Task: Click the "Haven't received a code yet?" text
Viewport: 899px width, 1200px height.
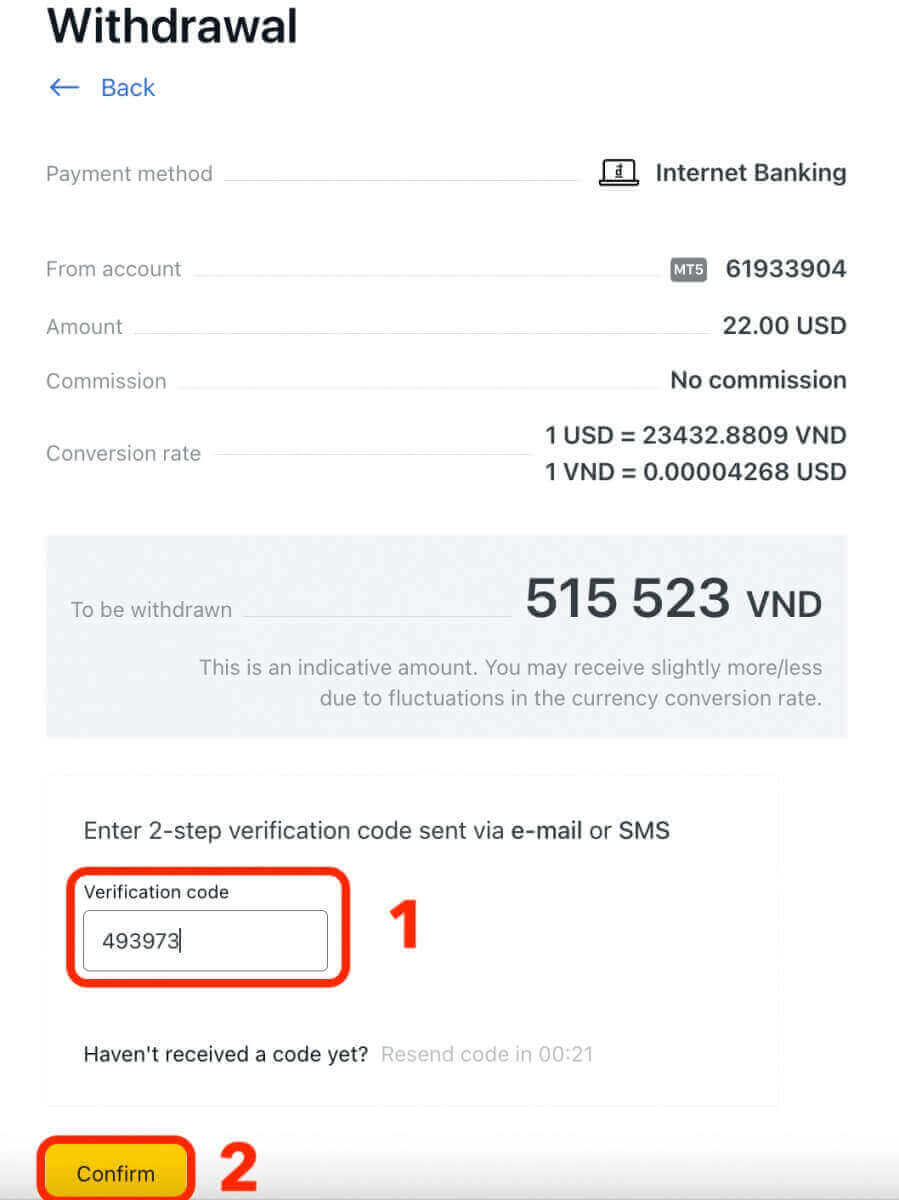Action: pyautogui.click(x=226, y=1054)
